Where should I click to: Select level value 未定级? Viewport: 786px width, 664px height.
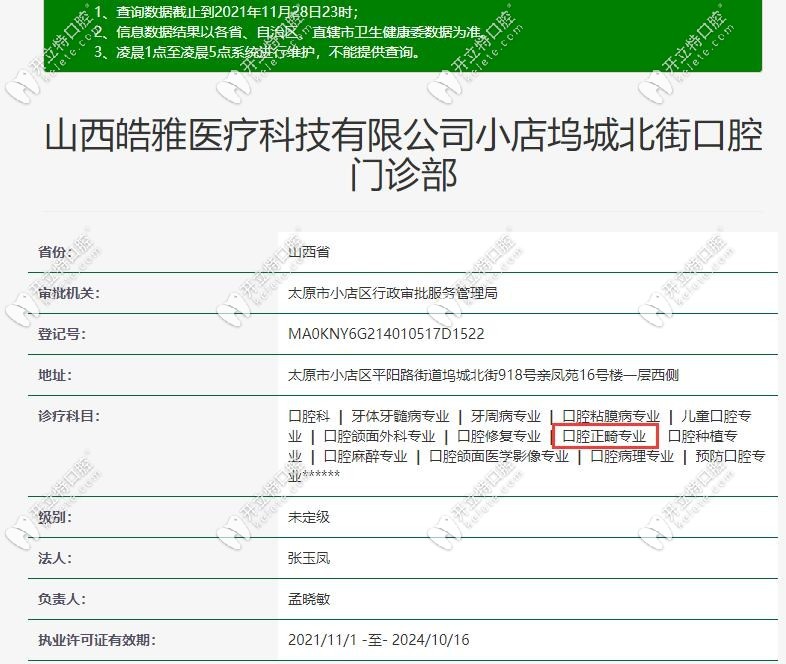click(x=309, y=517)
